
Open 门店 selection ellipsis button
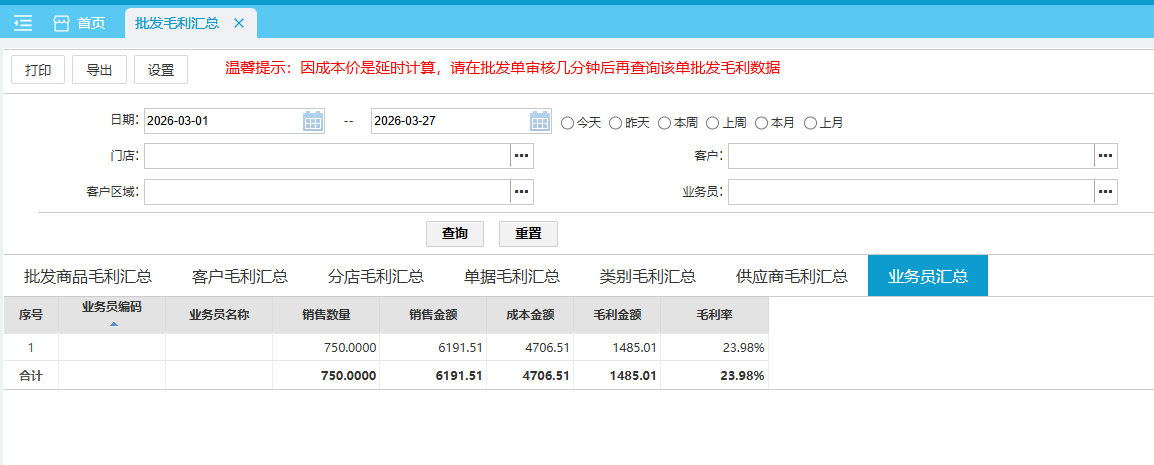point(522,156)
